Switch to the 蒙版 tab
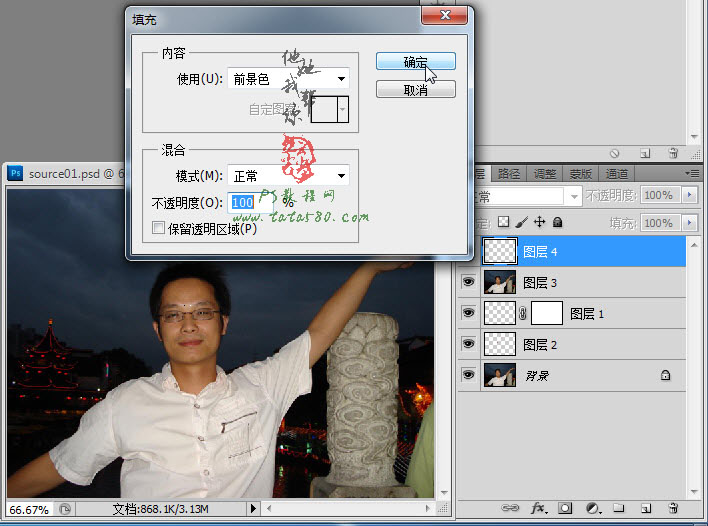Viewport: 708px width, 526px height. coord(580,174)
